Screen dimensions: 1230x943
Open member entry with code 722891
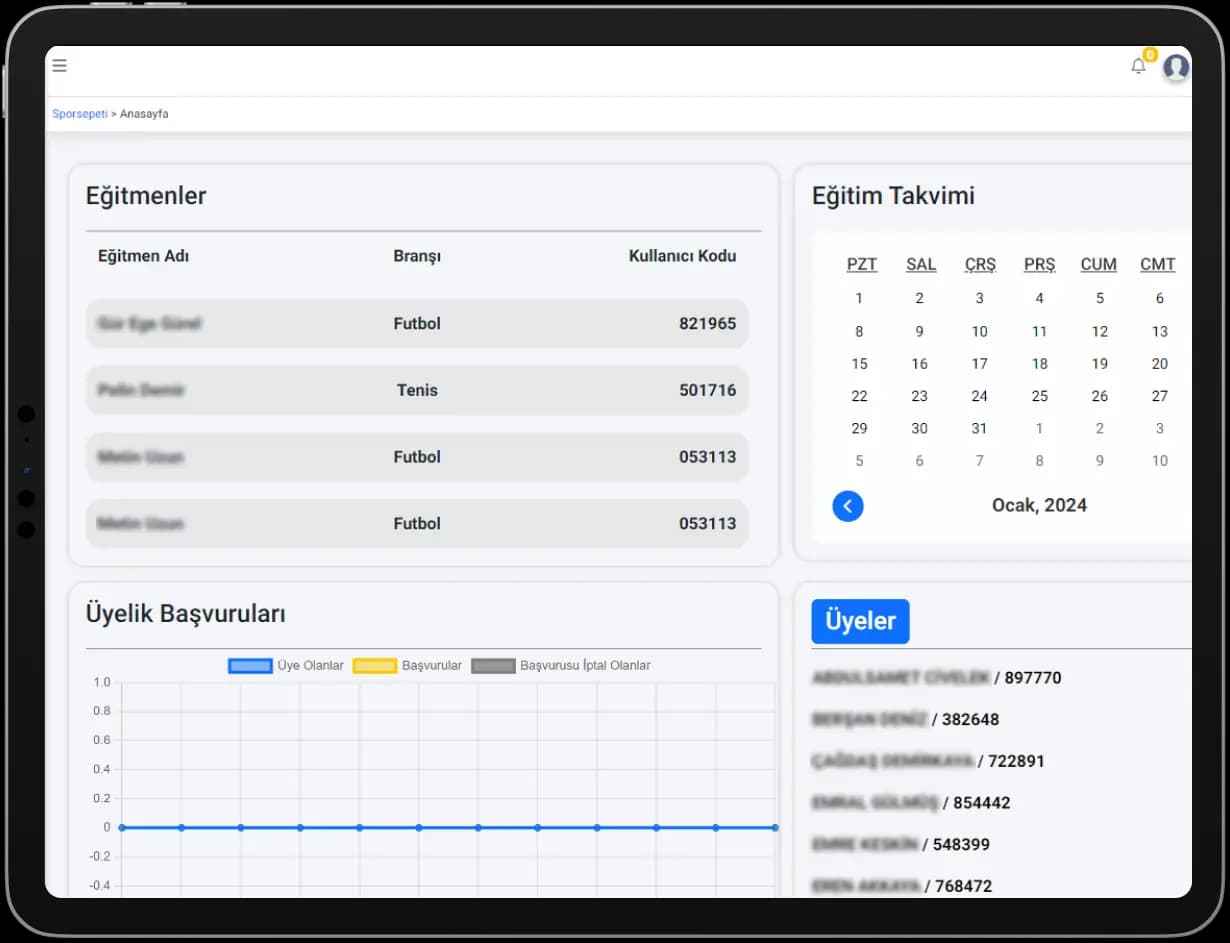point(928,761)
